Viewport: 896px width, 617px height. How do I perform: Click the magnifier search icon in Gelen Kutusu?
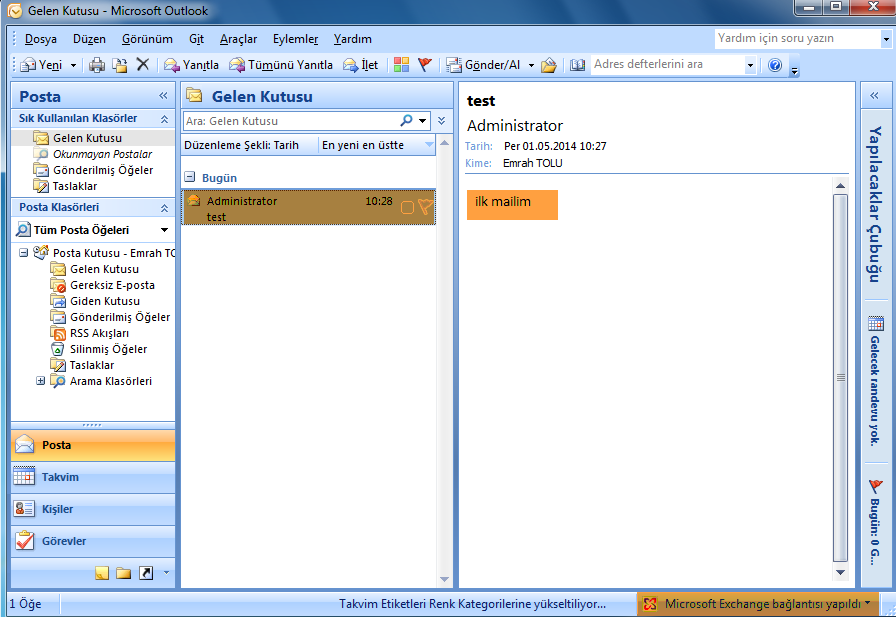tap(406, 120)
